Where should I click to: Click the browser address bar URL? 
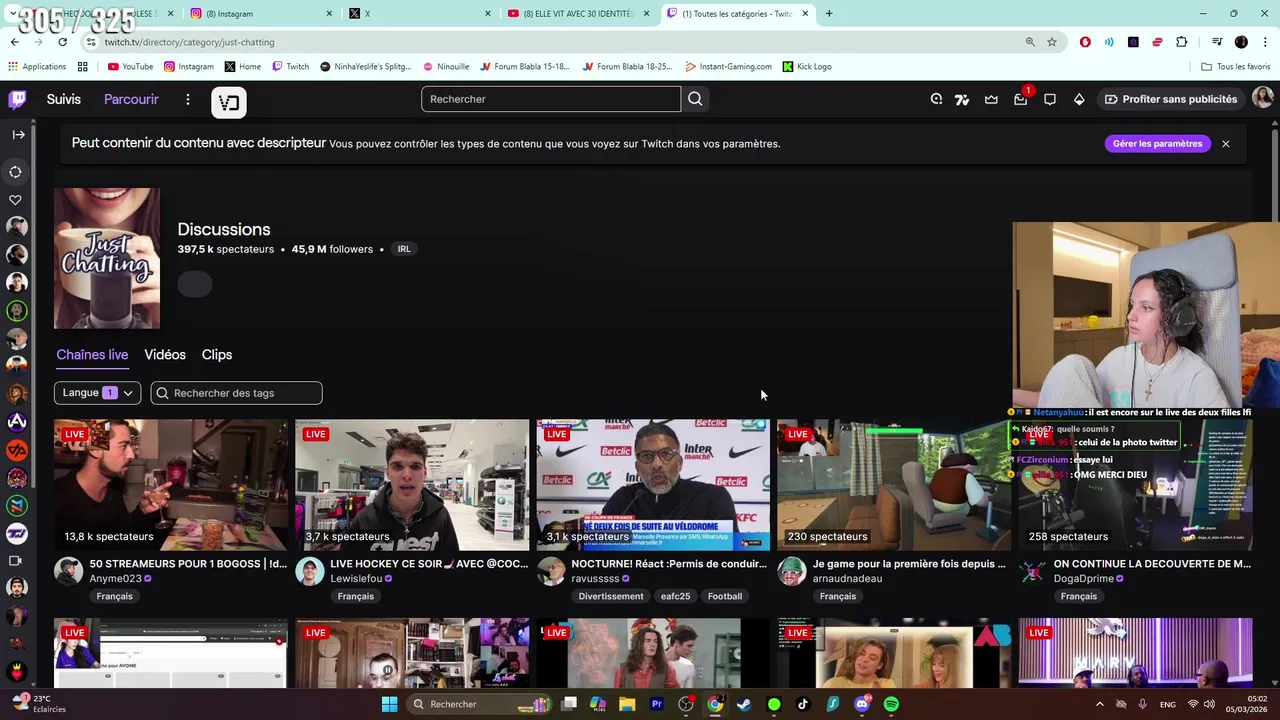pos(189,42)
